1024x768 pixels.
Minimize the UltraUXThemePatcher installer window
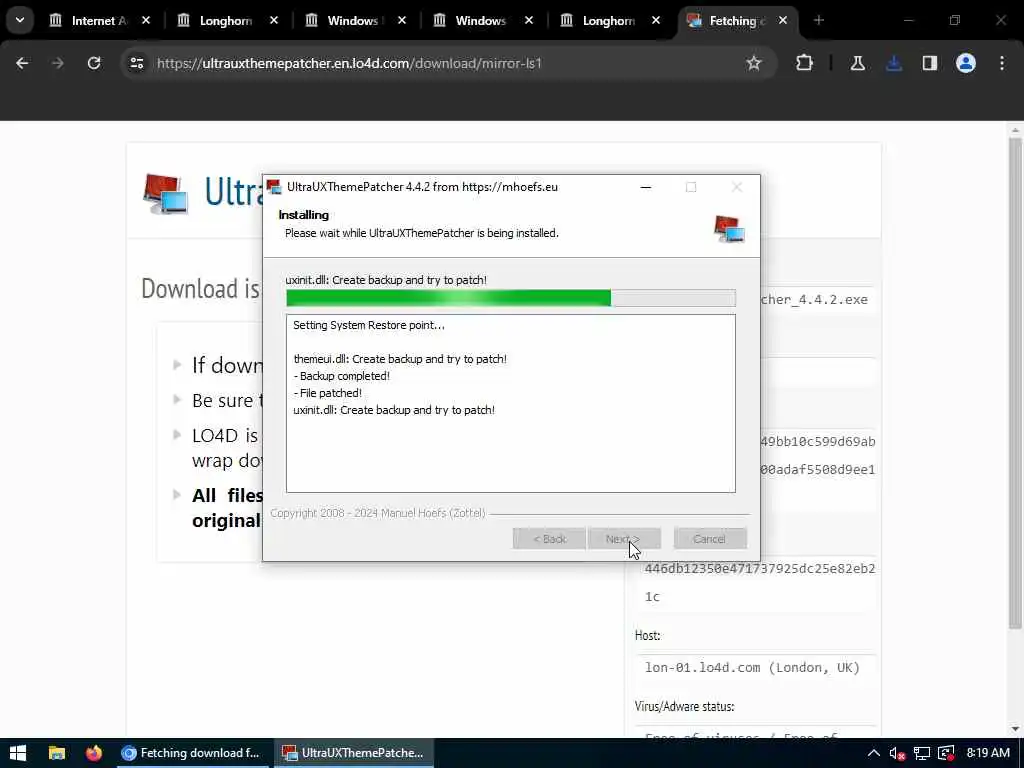pyautogui.click(x=646, y=187)
